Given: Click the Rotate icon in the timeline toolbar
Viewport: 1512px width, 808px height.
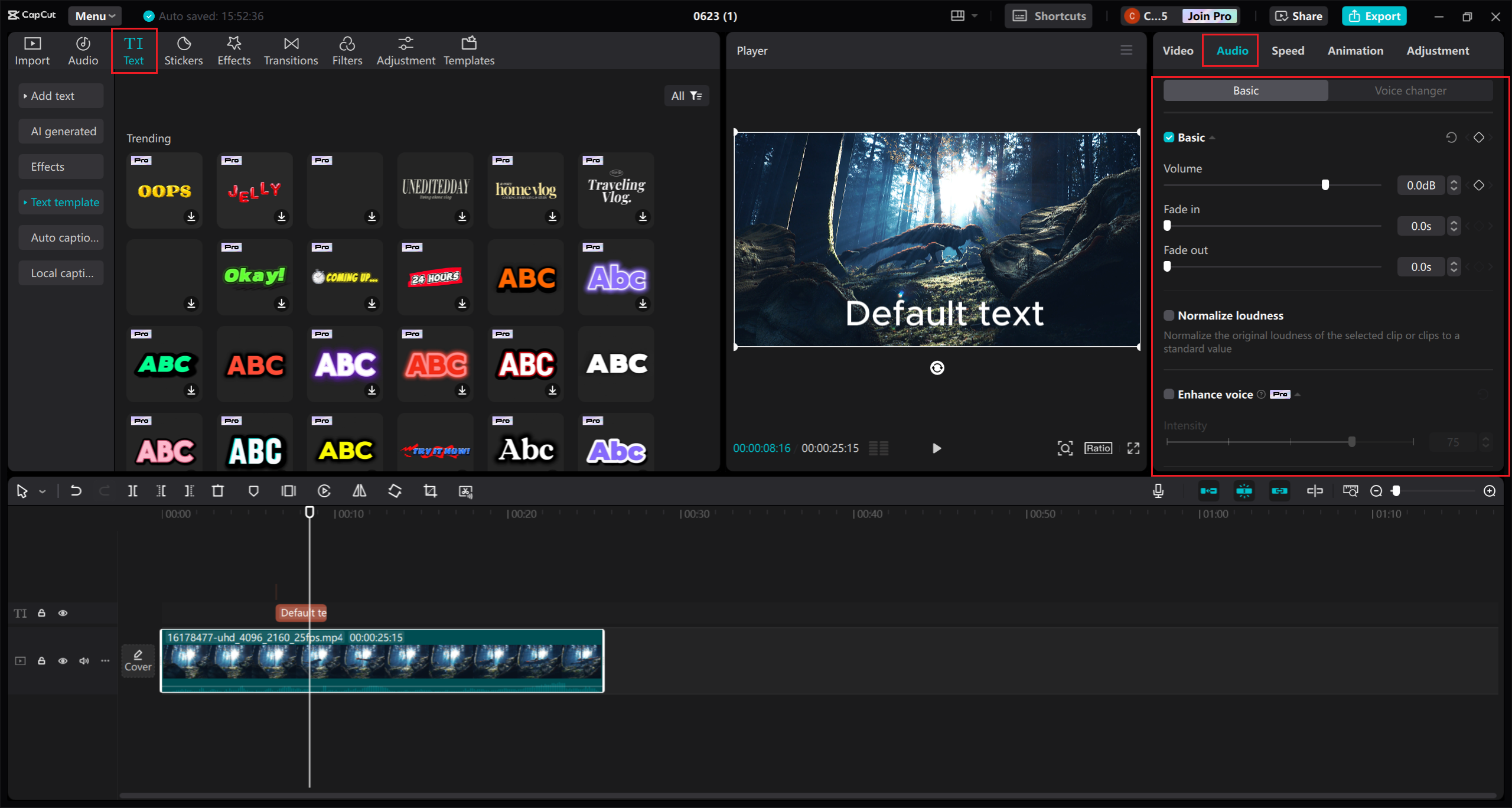Looking at the screenshot, I should pos(395,491).
